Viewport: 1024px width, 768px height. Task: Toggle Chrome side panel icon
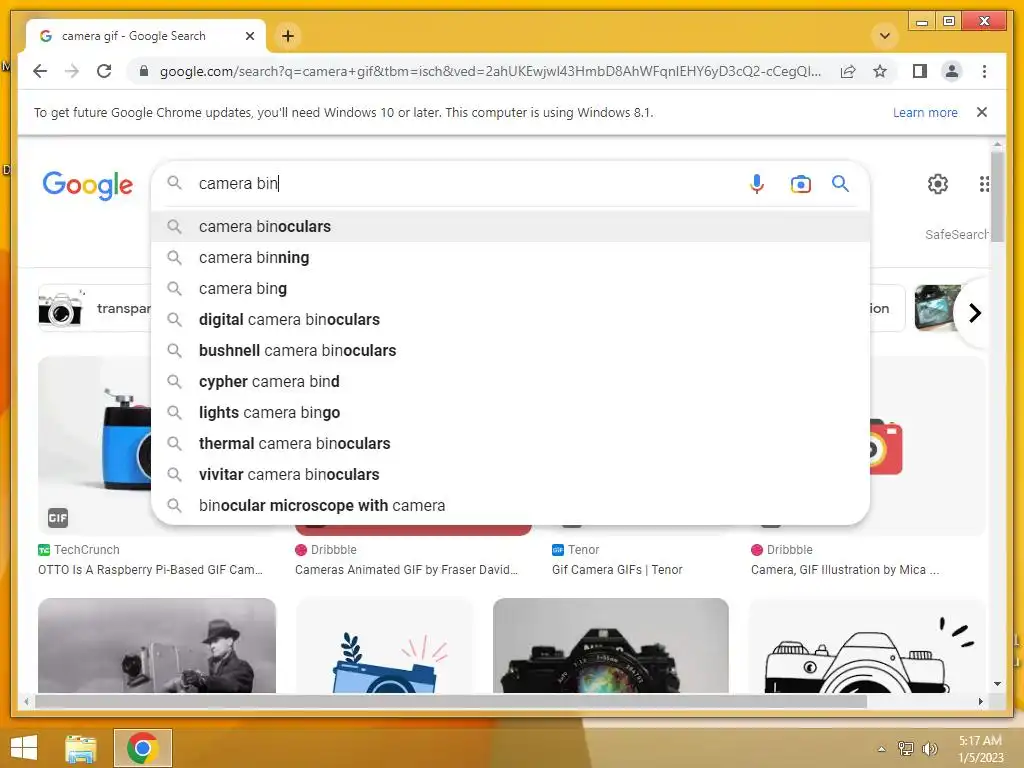pos(920,71)
